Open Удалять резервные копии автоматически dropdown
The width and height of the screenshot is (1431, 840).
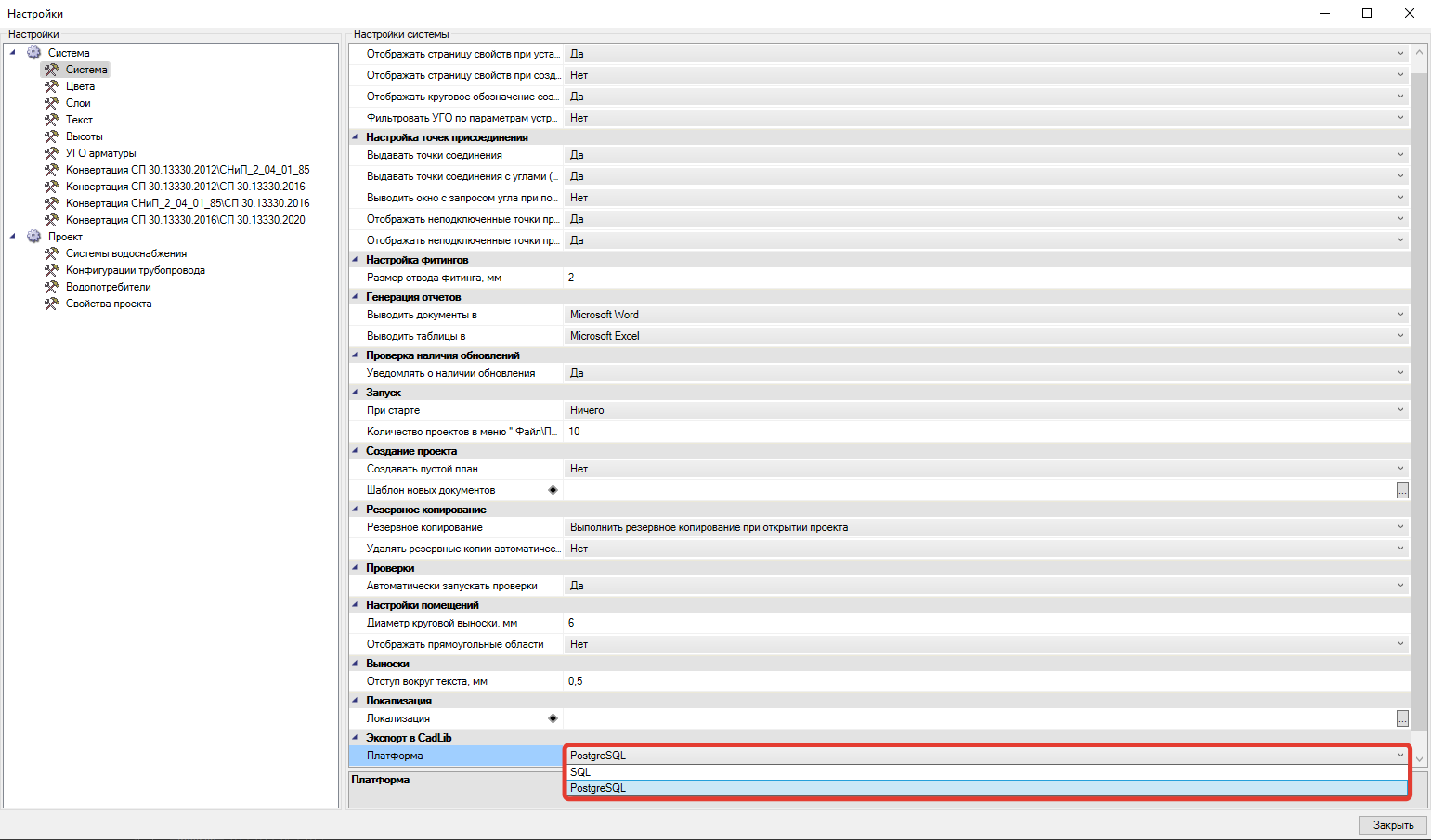tap(1400, 549)
